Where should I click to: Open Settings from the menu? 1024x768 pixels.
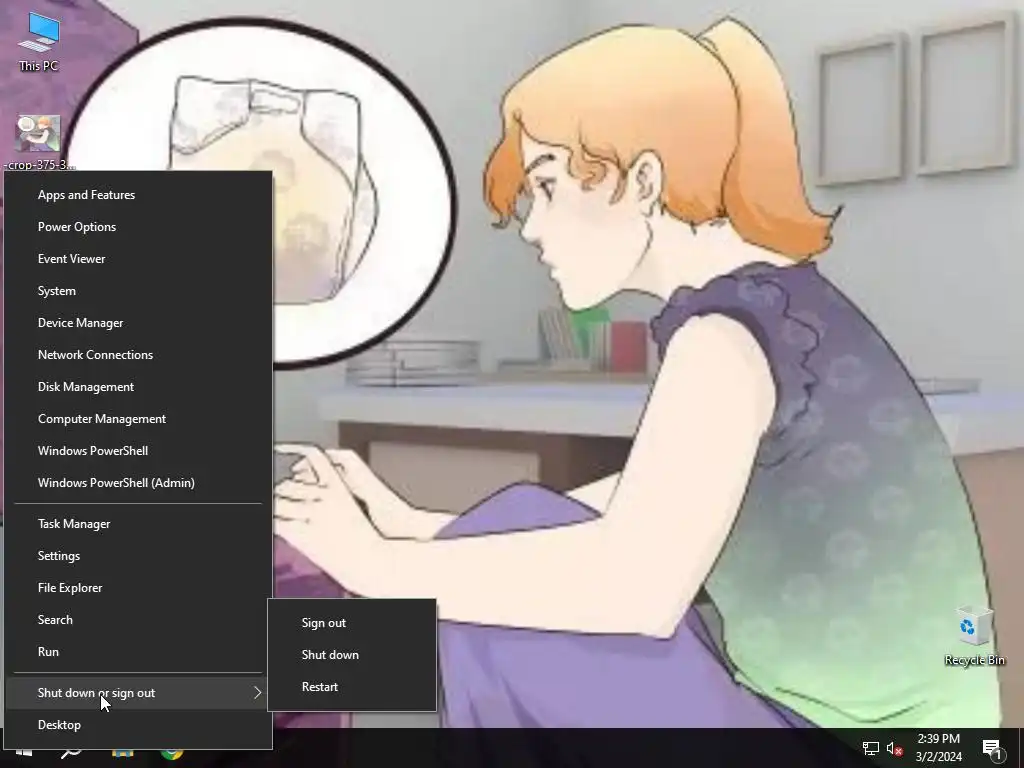[x=138, y=556]
